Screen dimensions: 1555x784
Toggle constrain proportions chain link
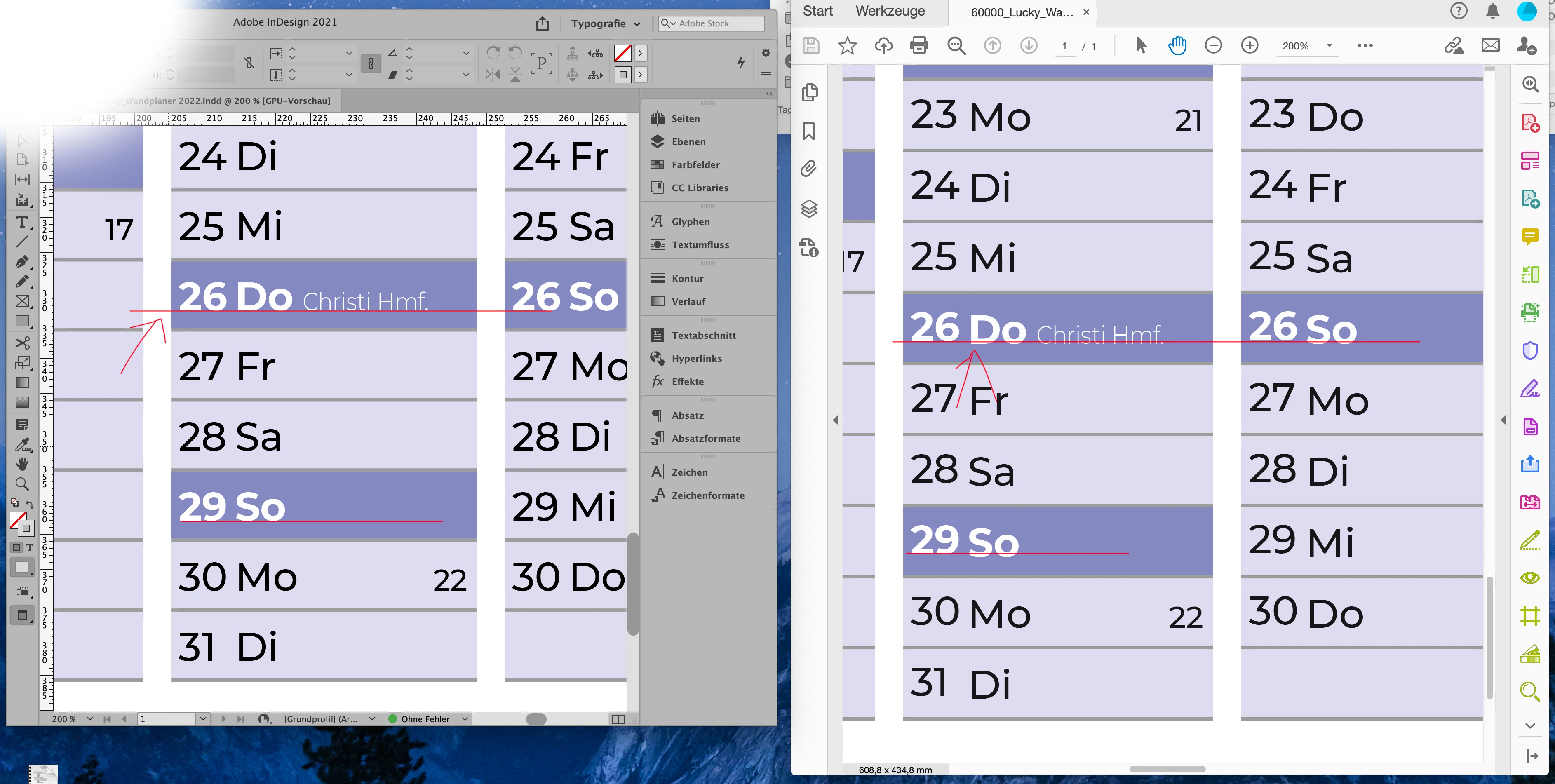coord(371,63)
